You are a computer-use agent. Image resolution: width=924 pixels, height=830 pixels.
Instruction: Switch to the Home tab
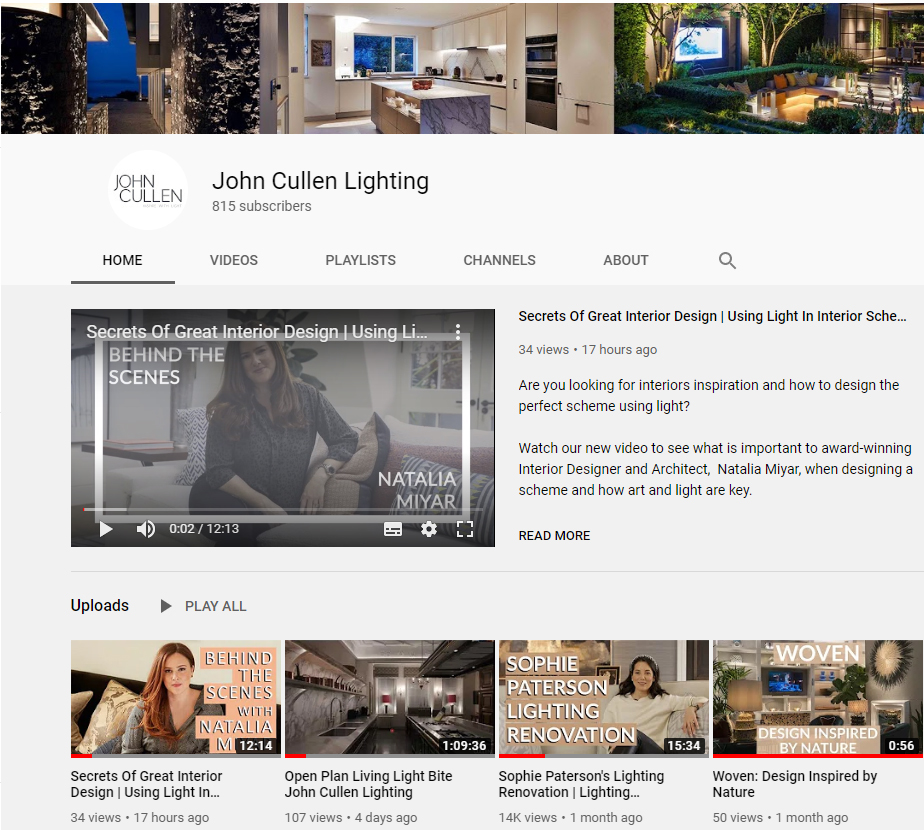(123, 260)
